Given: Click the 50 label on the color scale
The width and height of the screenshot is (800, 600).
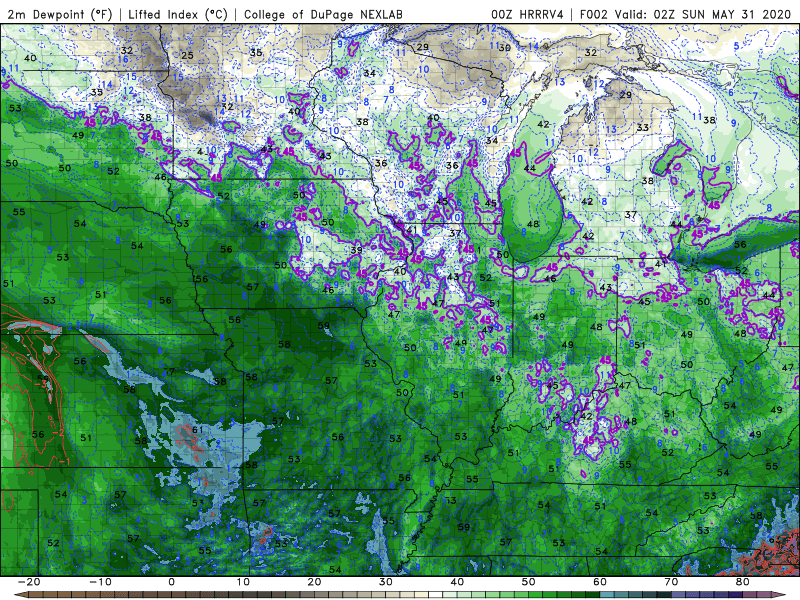Looking at the screenshot, I should pyautogui.click(x=529, y=582).
